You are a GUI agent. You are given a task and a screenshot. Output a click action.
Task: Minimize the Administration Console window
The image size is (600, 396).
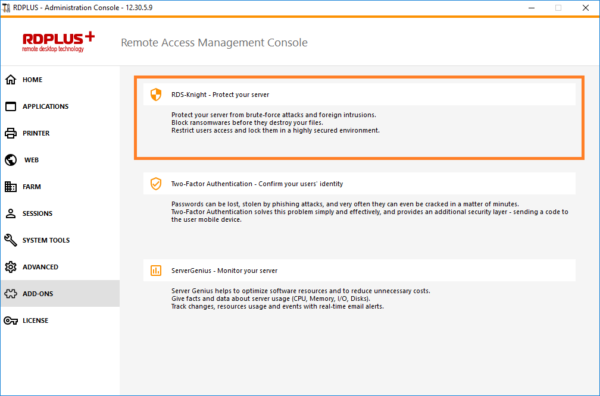(x=532, y=8)
